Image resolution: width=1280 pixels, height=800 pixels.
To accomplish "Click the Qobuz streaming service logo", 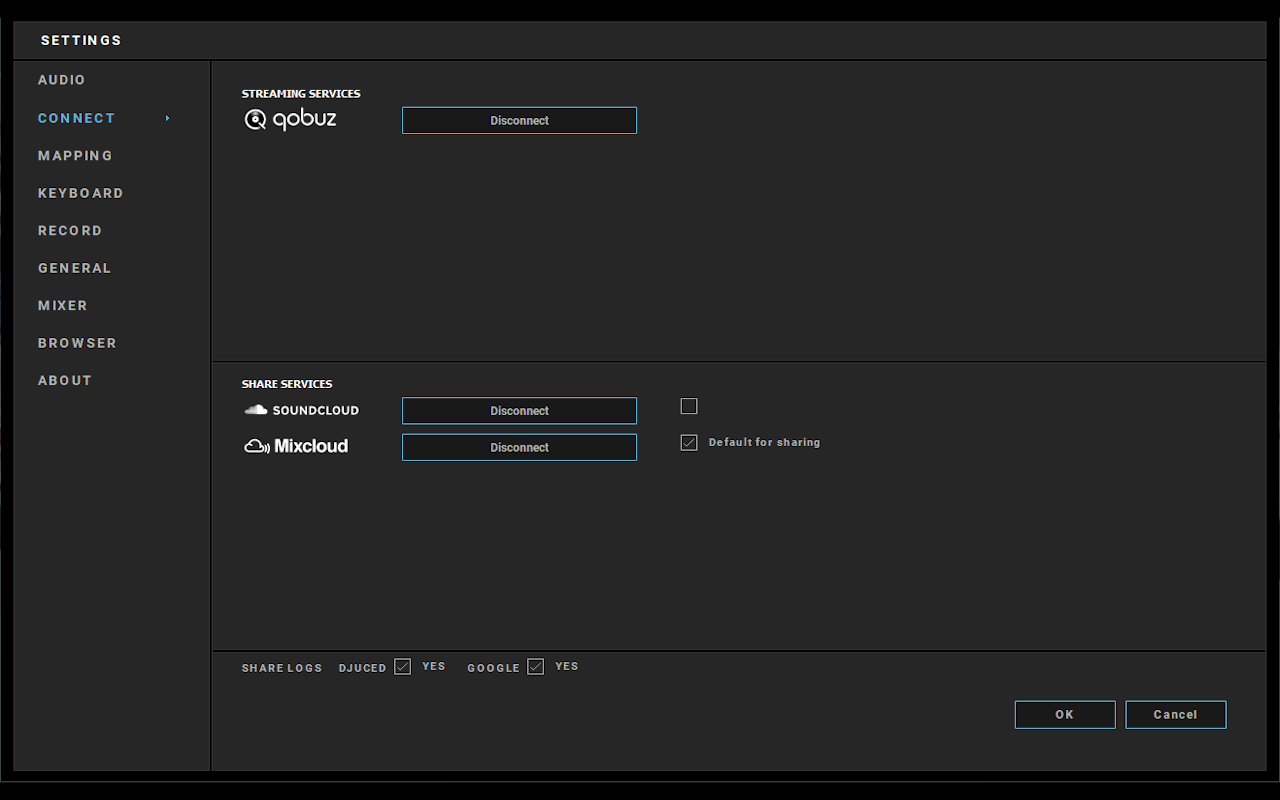I will pos(290,119).
